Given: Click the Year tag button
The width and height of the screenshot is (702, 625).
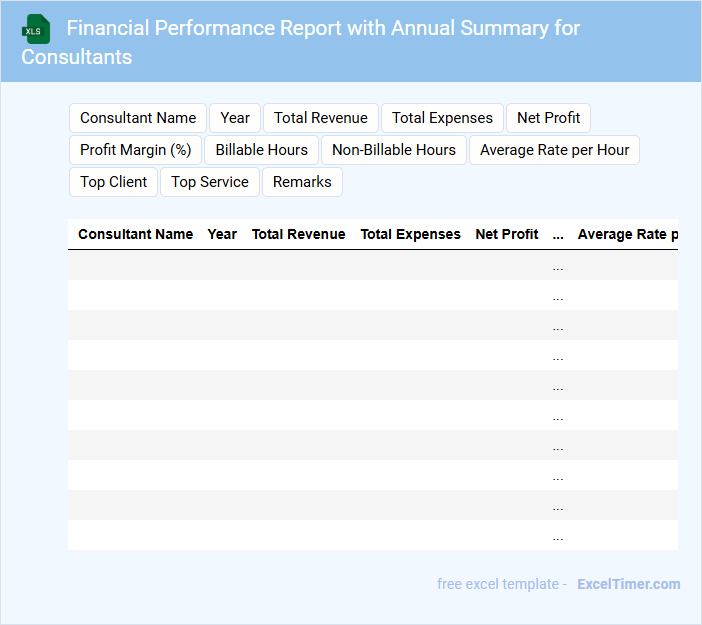Looking at the screenshot, I should click(235, 118).
